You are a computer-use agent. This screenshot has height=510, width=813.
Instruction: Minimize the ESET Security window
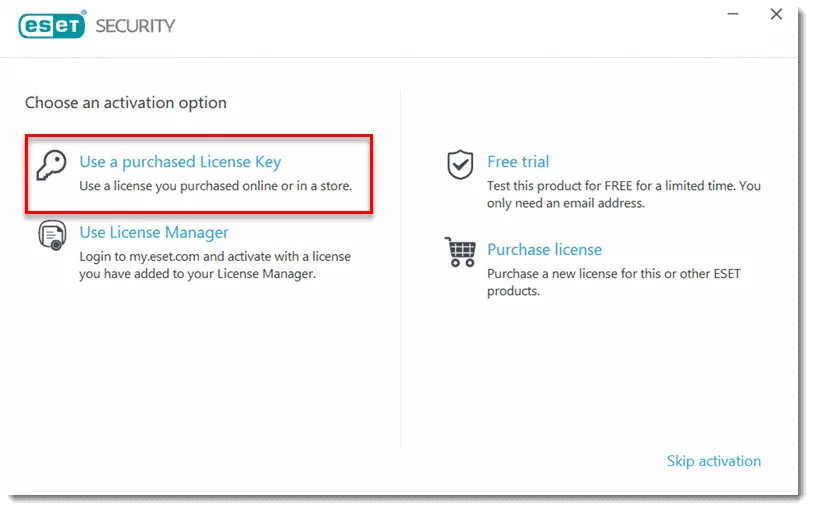coord(733,14)
